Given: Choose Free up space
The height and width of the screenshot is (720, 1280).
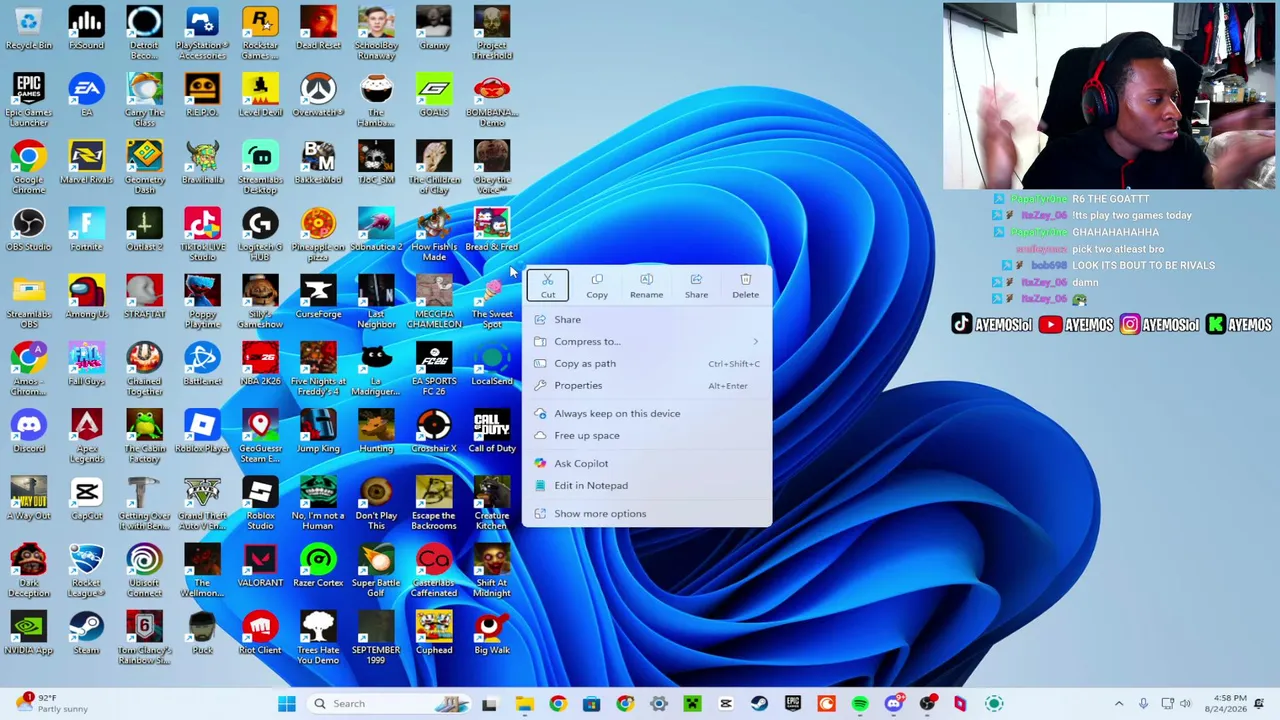Looking at the screenshot, I should coord(648,435).
